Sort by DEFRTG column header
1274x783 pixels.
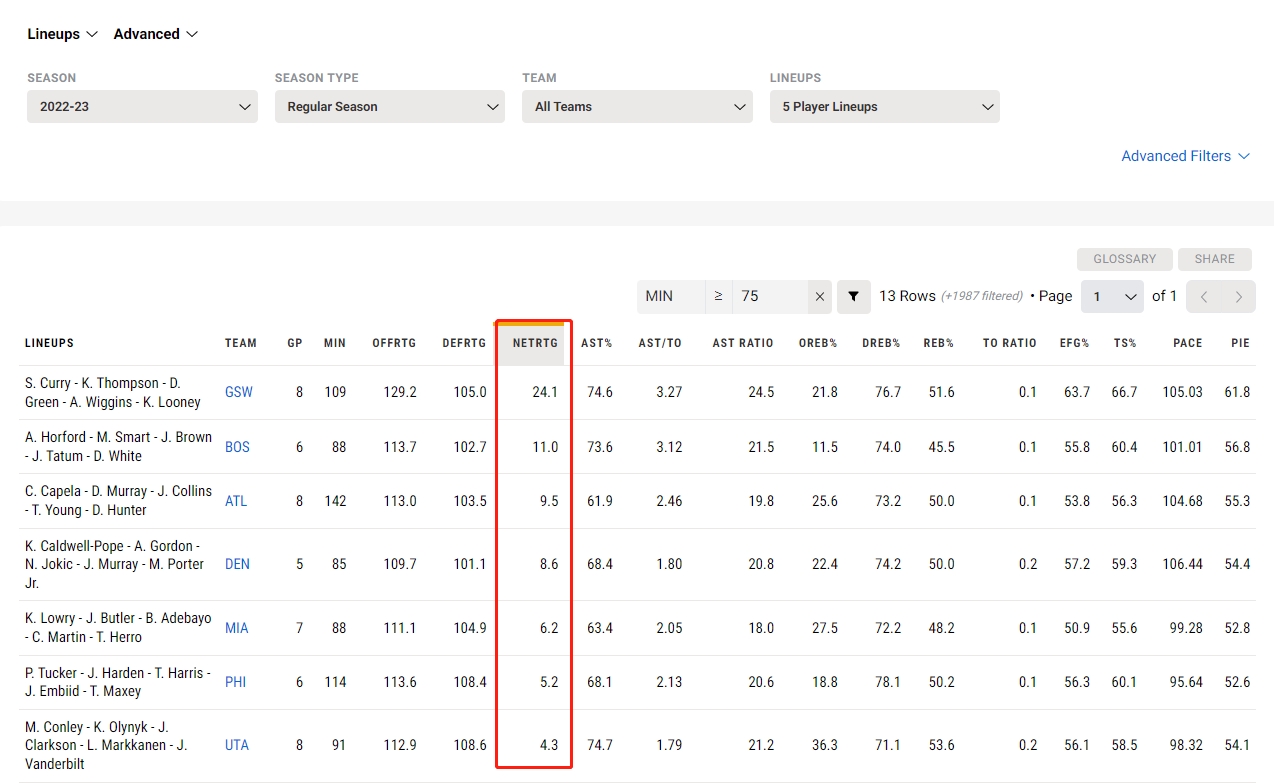(x=464, y=343)
